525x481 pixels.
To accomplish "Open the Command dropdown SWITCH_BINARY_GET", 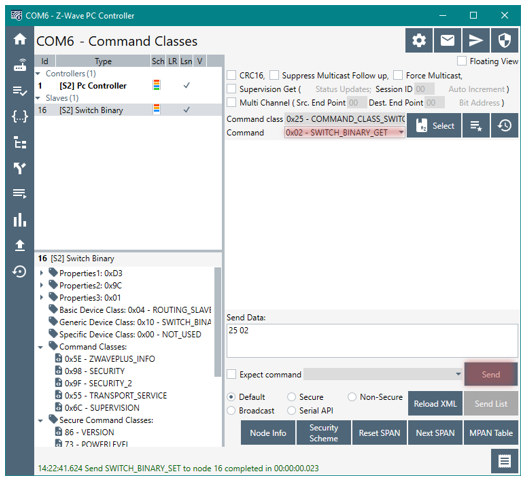I will (x=345, y=133).
